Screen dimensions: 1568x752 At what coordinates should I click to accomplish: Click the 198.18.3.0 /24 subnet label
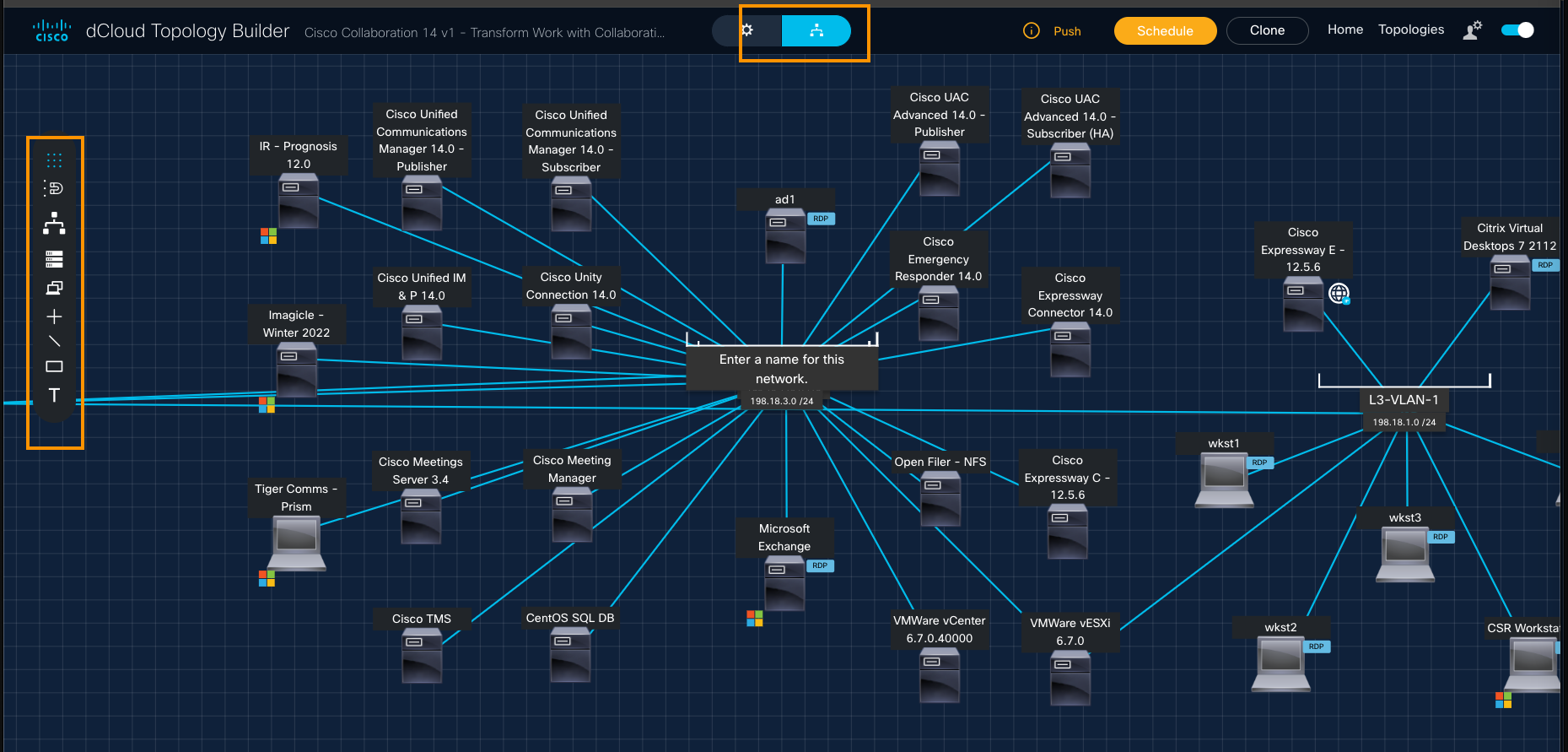click(x=782, y=401)
